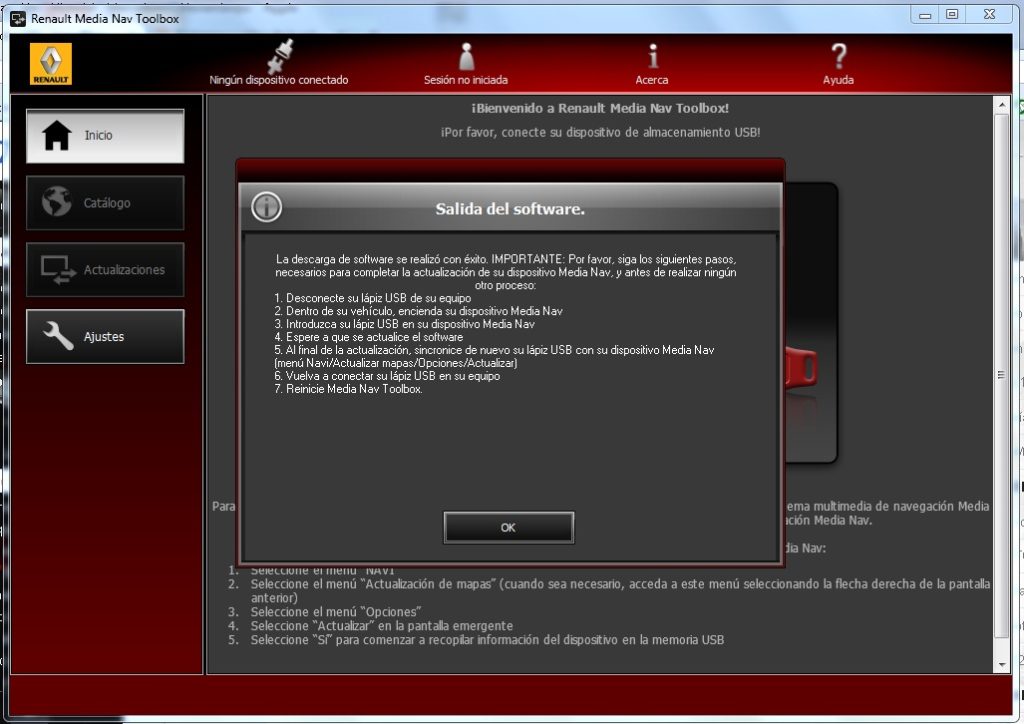This screenshot has width=1024, height=724.
Task: Click the scrollbar down arrow
Action: tap(1002, 664)
